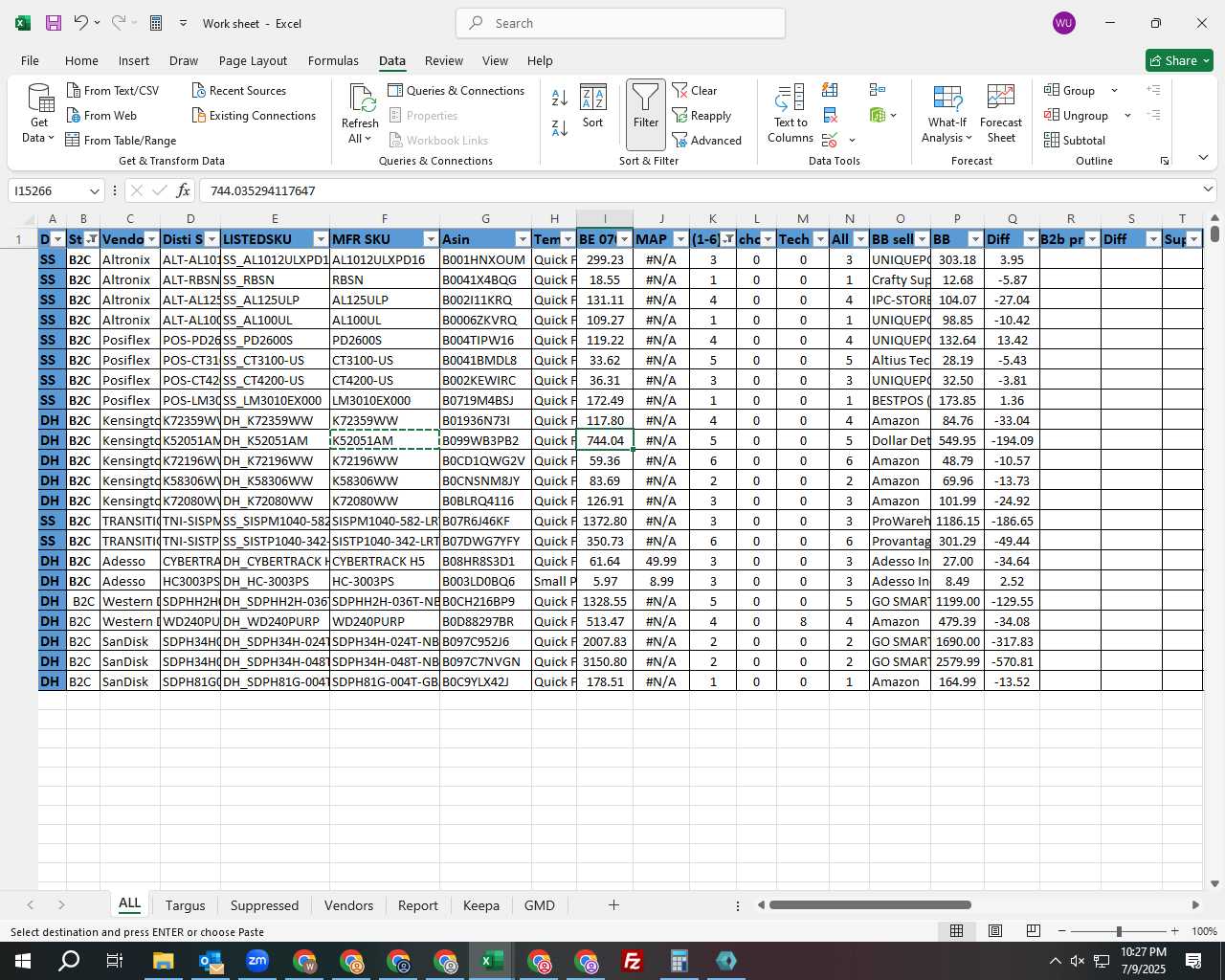The width and height of the screenshot is (1225, 980).
Task: Click the horizontal scrollbar thumb
Action: (870, 905)
